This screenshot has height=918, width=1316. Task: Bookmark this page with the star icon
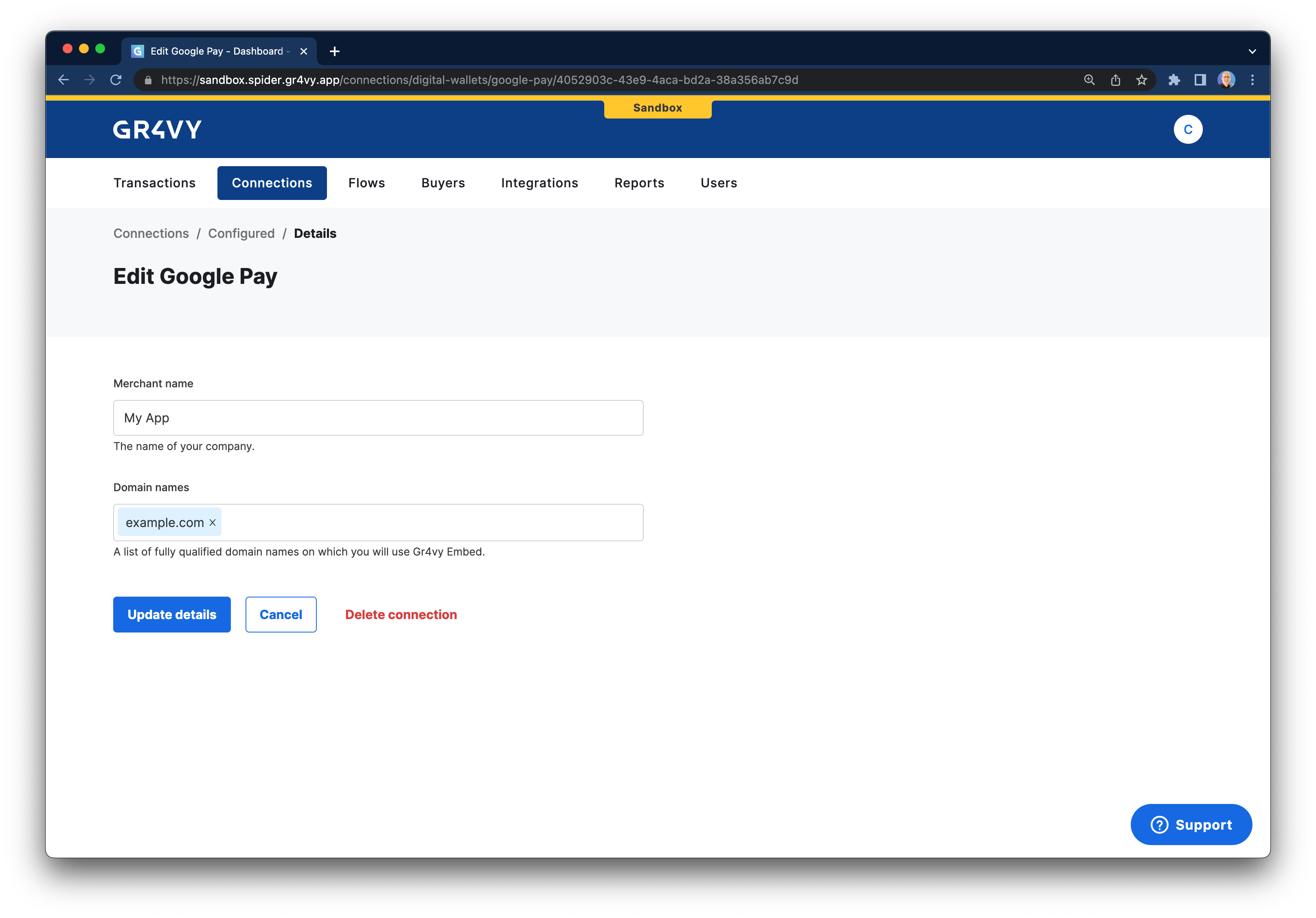tap(1142, 80)
